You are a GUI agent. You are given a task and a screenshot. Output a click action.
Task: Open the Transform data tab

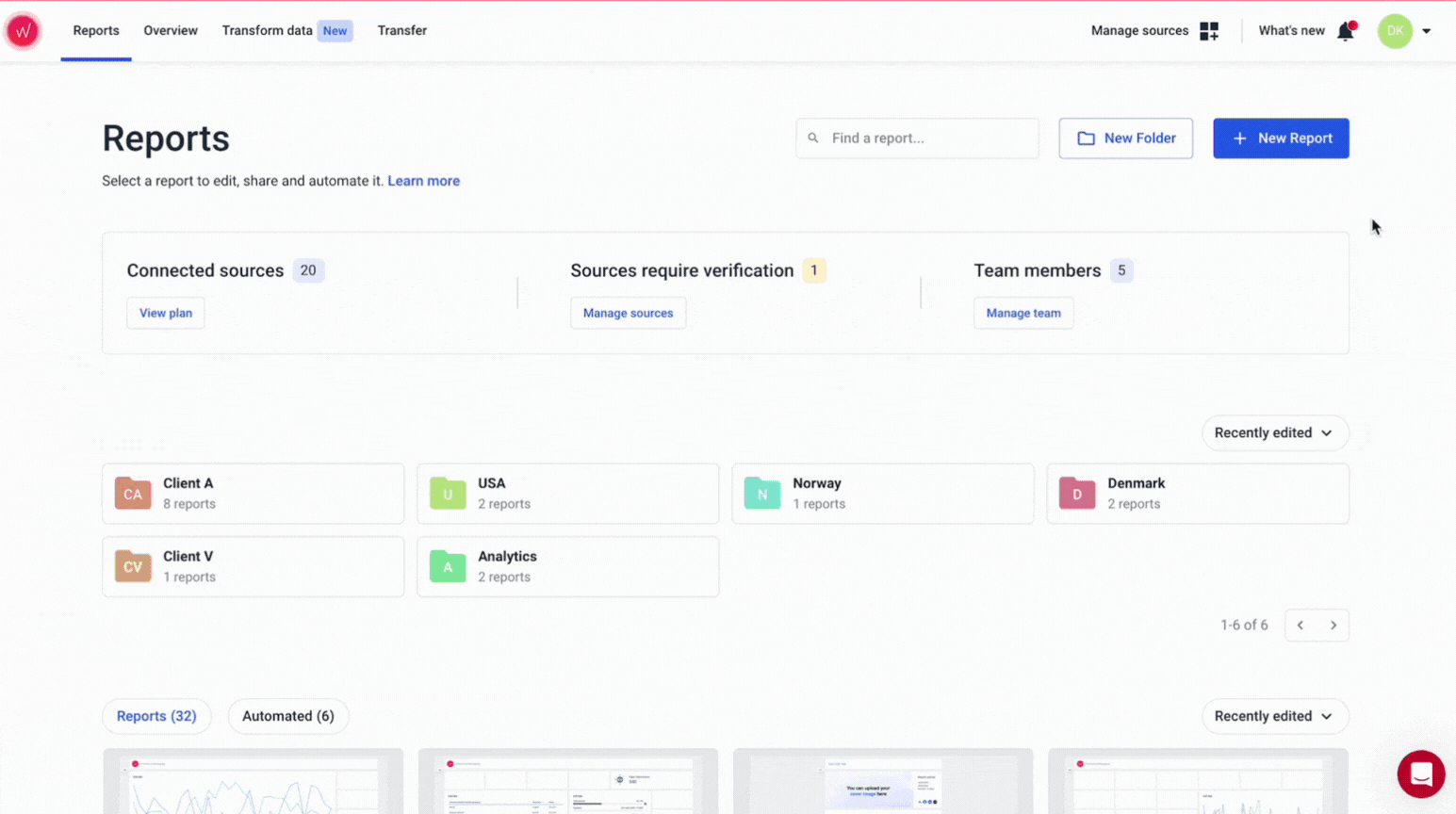267,30
